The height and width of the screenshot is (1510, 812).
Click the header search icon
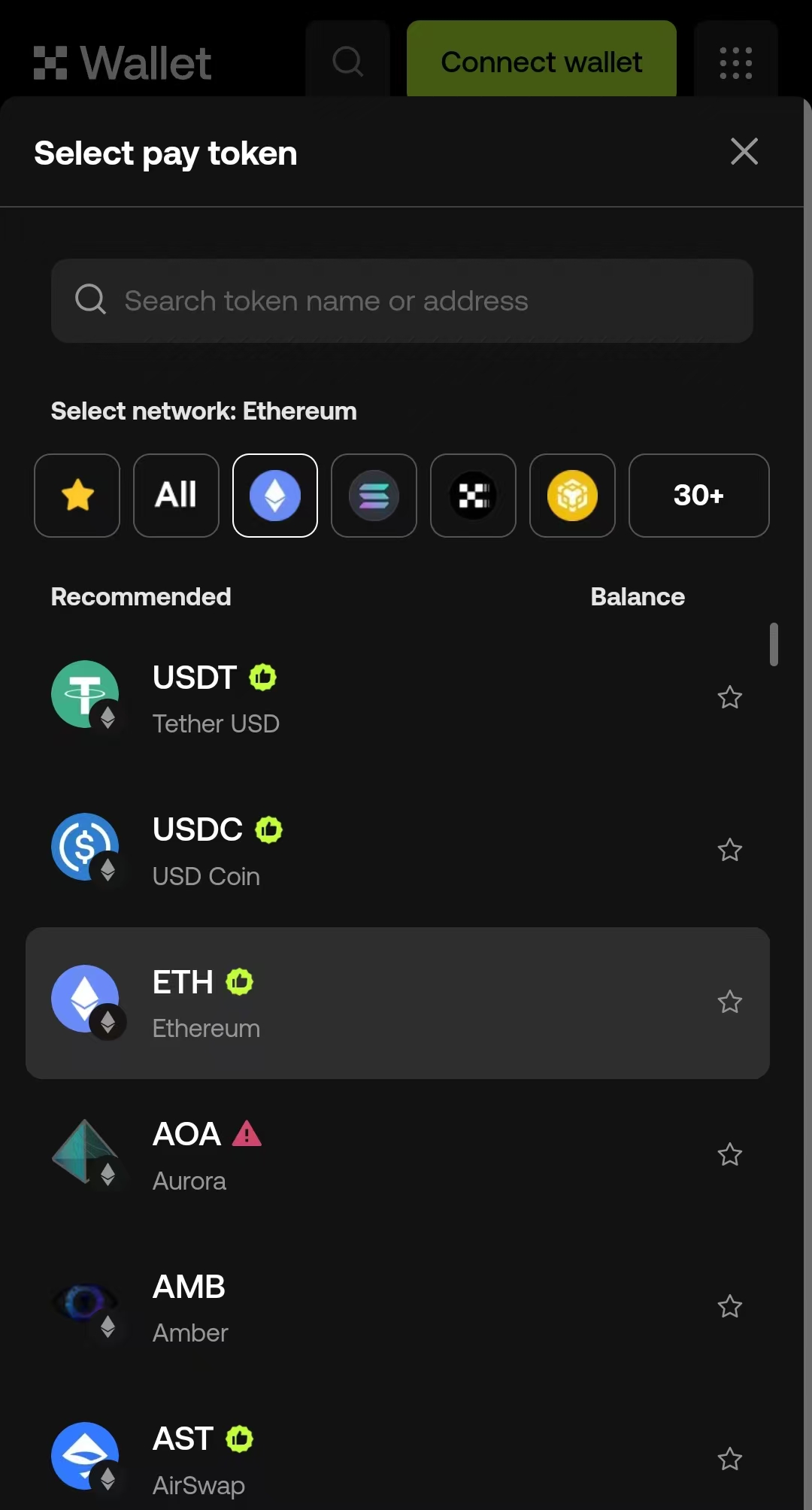pos(347,62)
